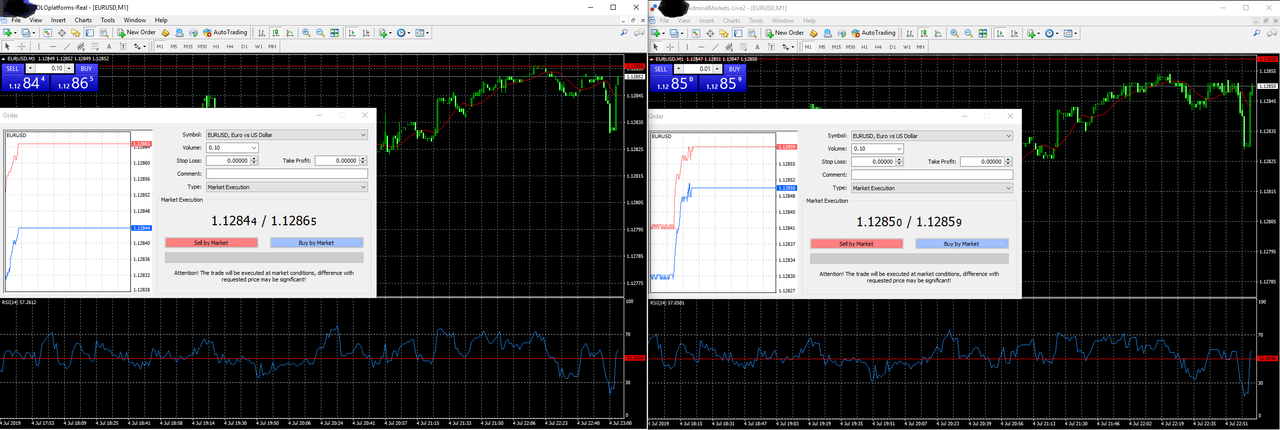Select trendline tool in left terminal

click(67, 46)
